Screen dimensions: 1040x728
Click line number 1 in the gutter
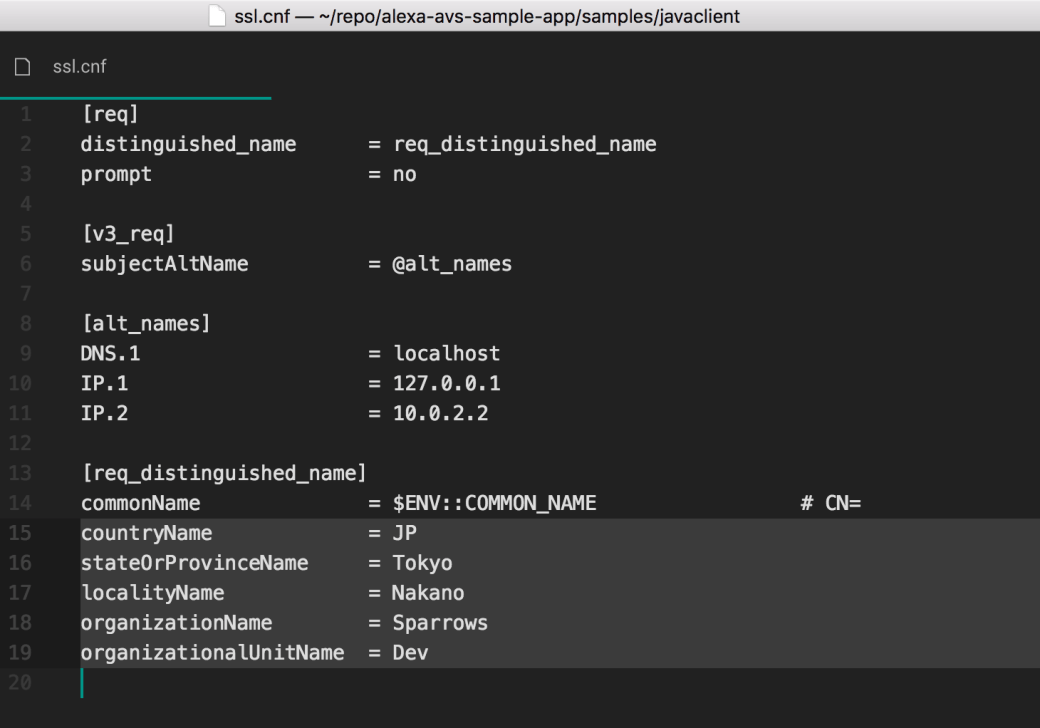pyautogui.click(x=27, y=114)
